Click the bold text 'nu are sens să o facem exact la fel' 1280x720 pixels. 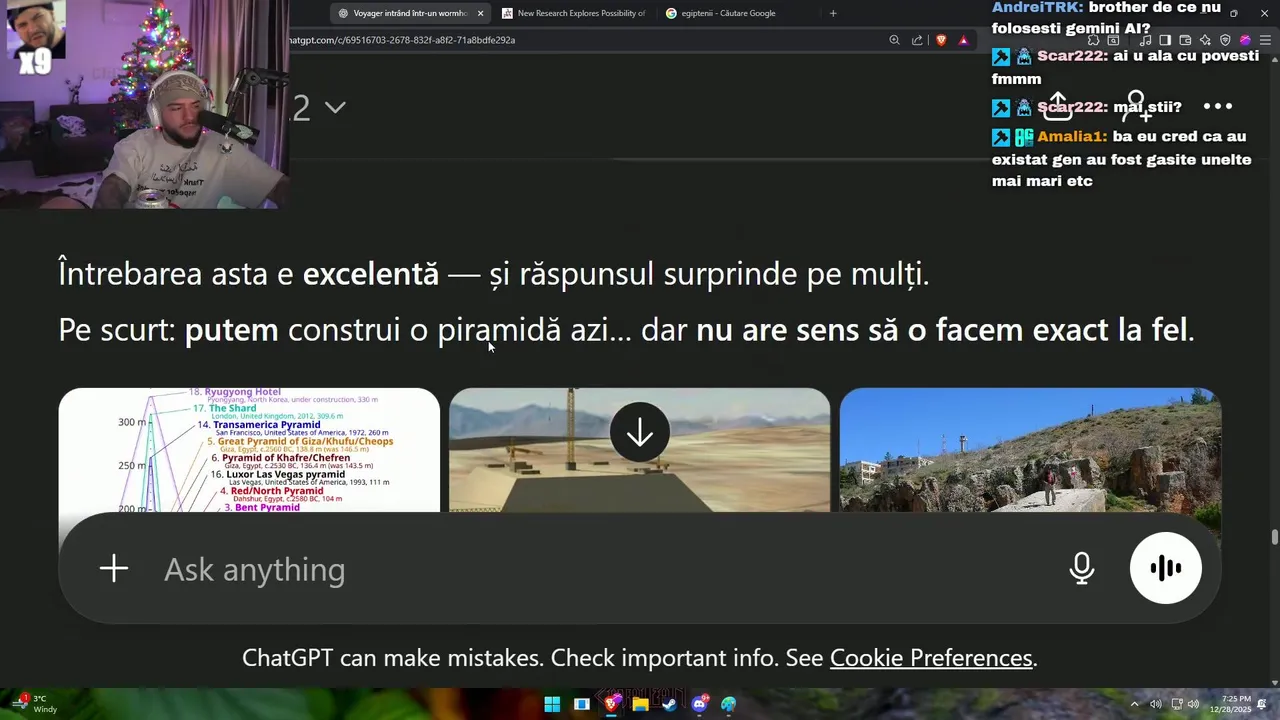point(941,330)
